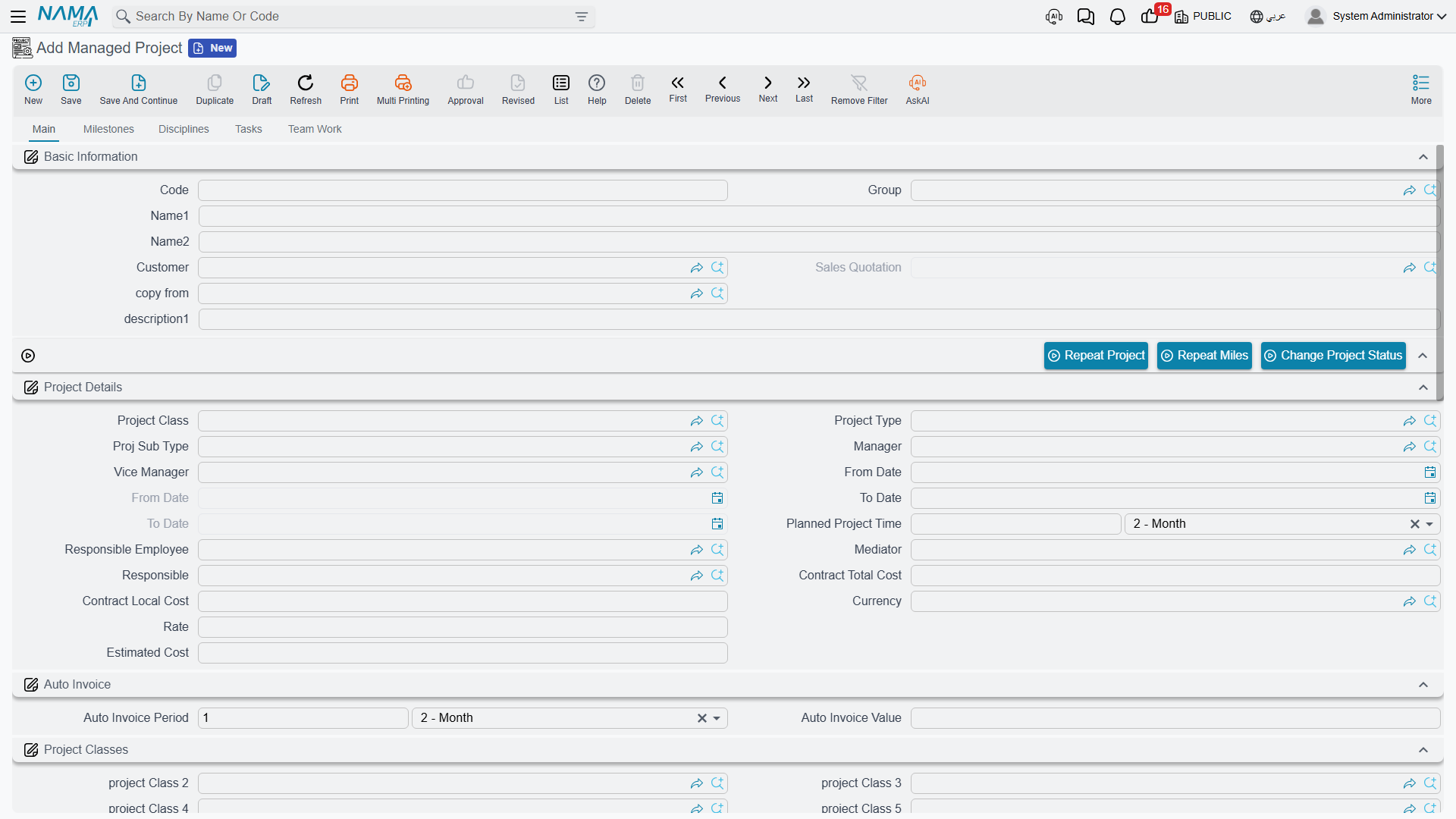The height and width of the screenshot is (819, 1456).
Task: Collapse the Project Details section
Action: [x=1423, y=388]
